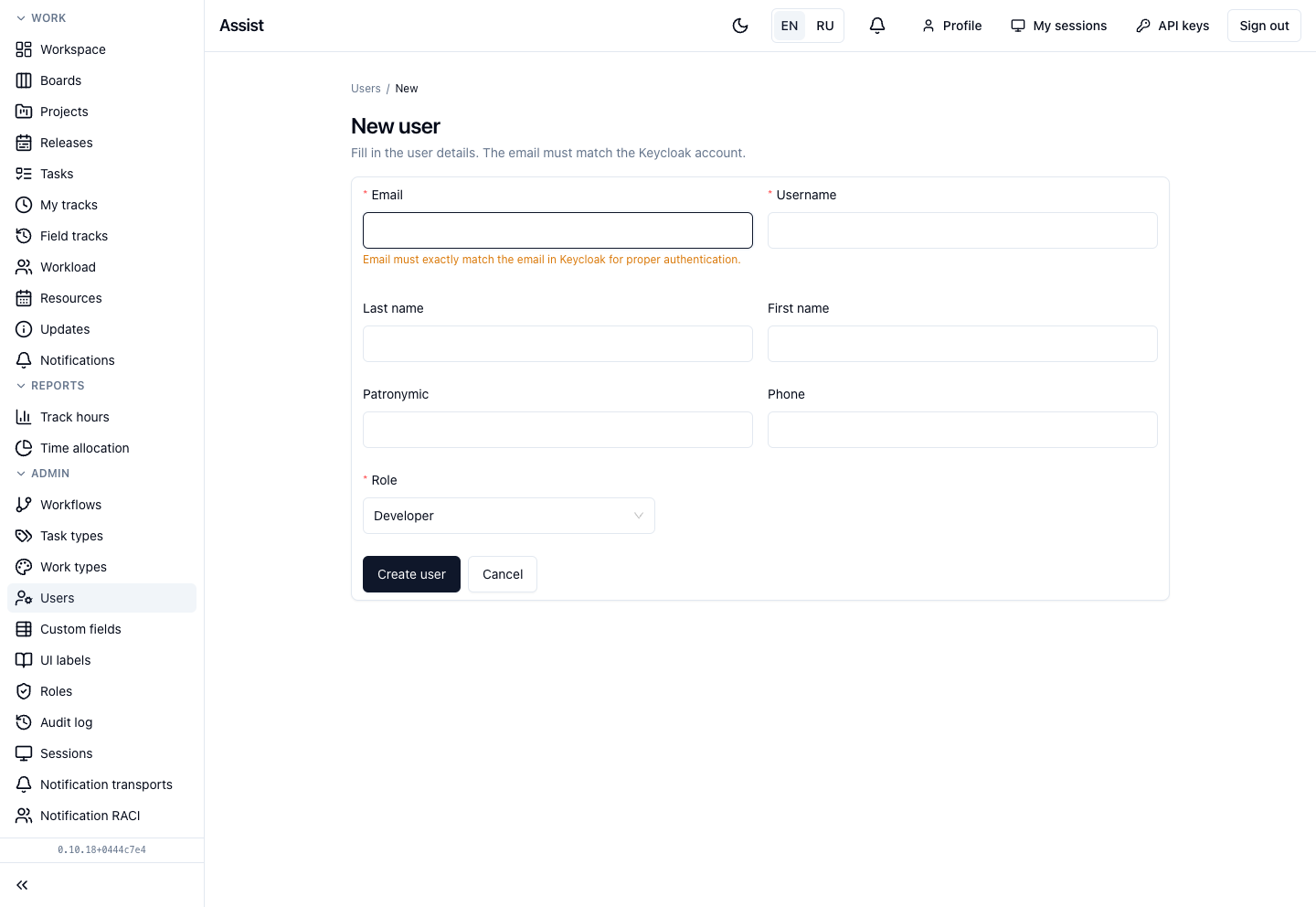Open Time allocation report

pos(101,448)
